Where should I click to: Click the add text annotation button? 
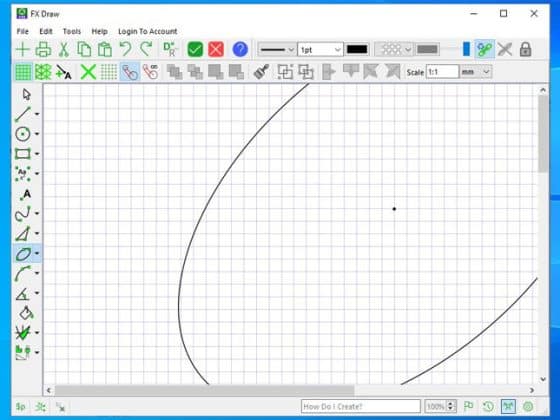64,72
